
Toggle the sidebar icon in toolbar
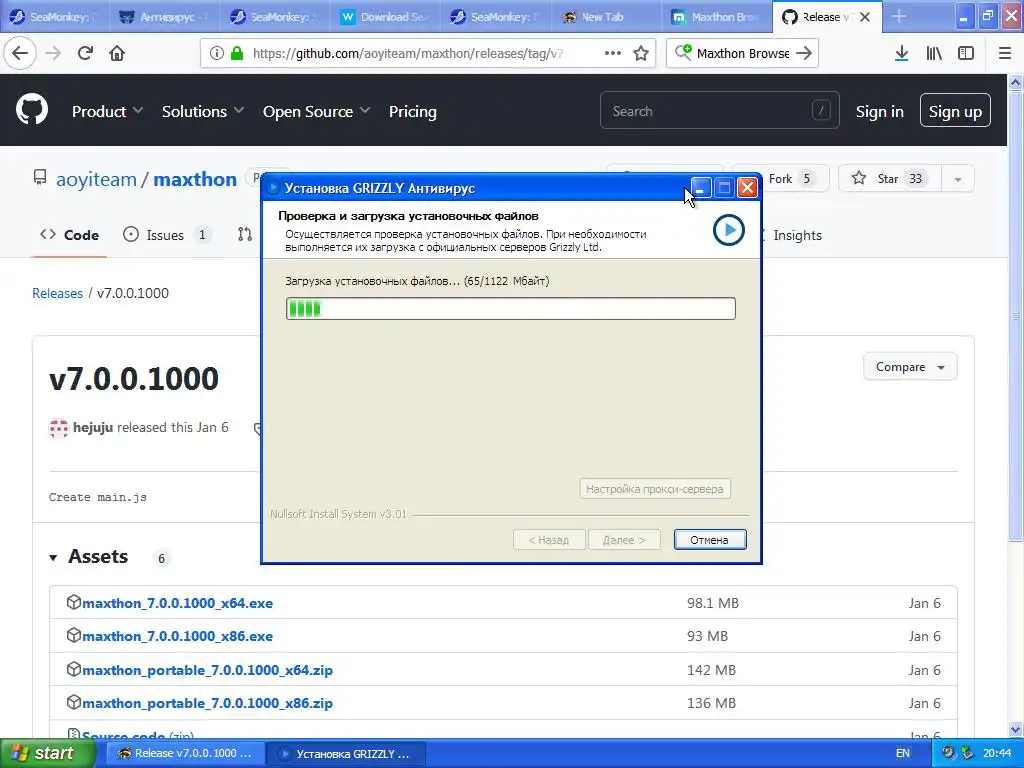click(x=966, y=53)
